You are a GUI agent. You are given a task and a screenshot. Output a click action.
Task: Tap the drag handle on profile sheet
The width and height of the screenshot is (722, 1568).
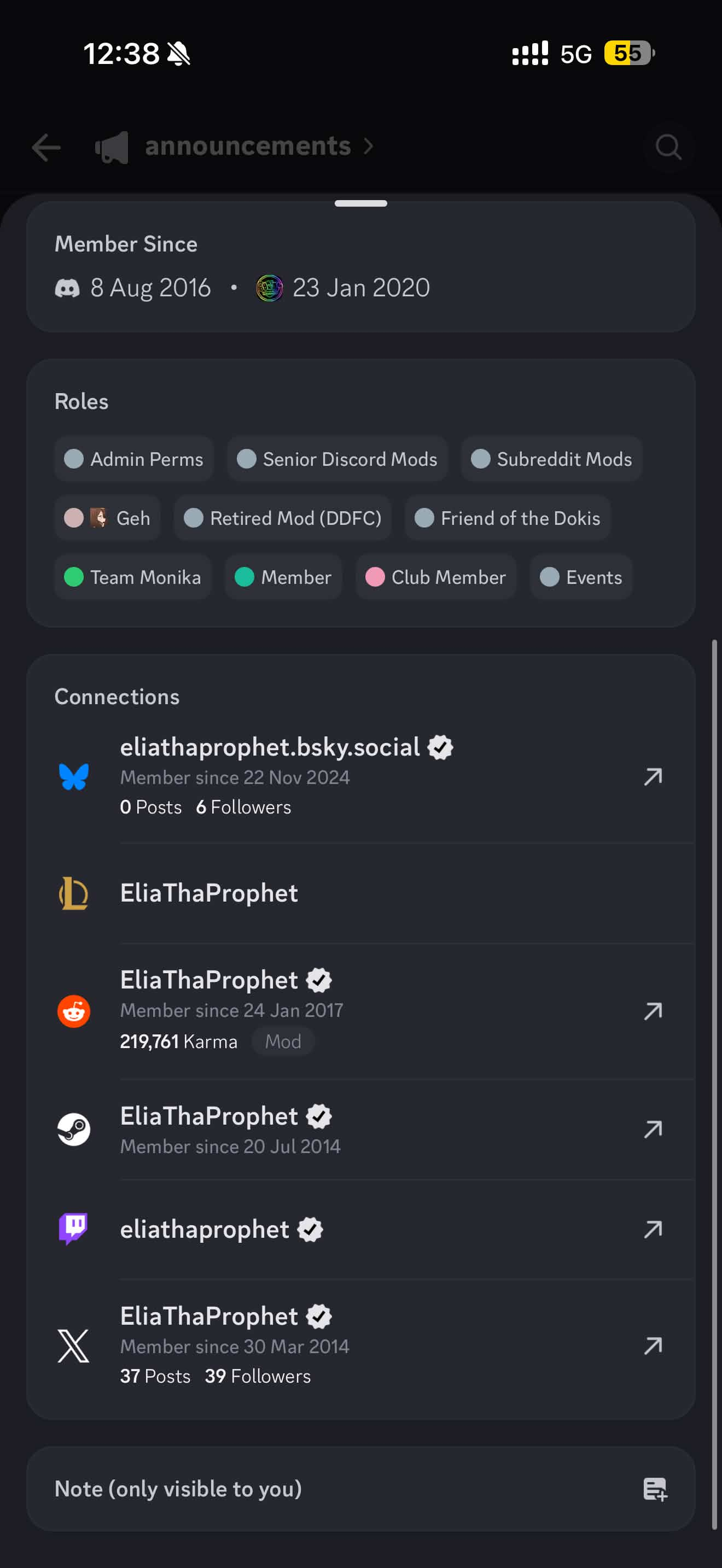[360, 203]
